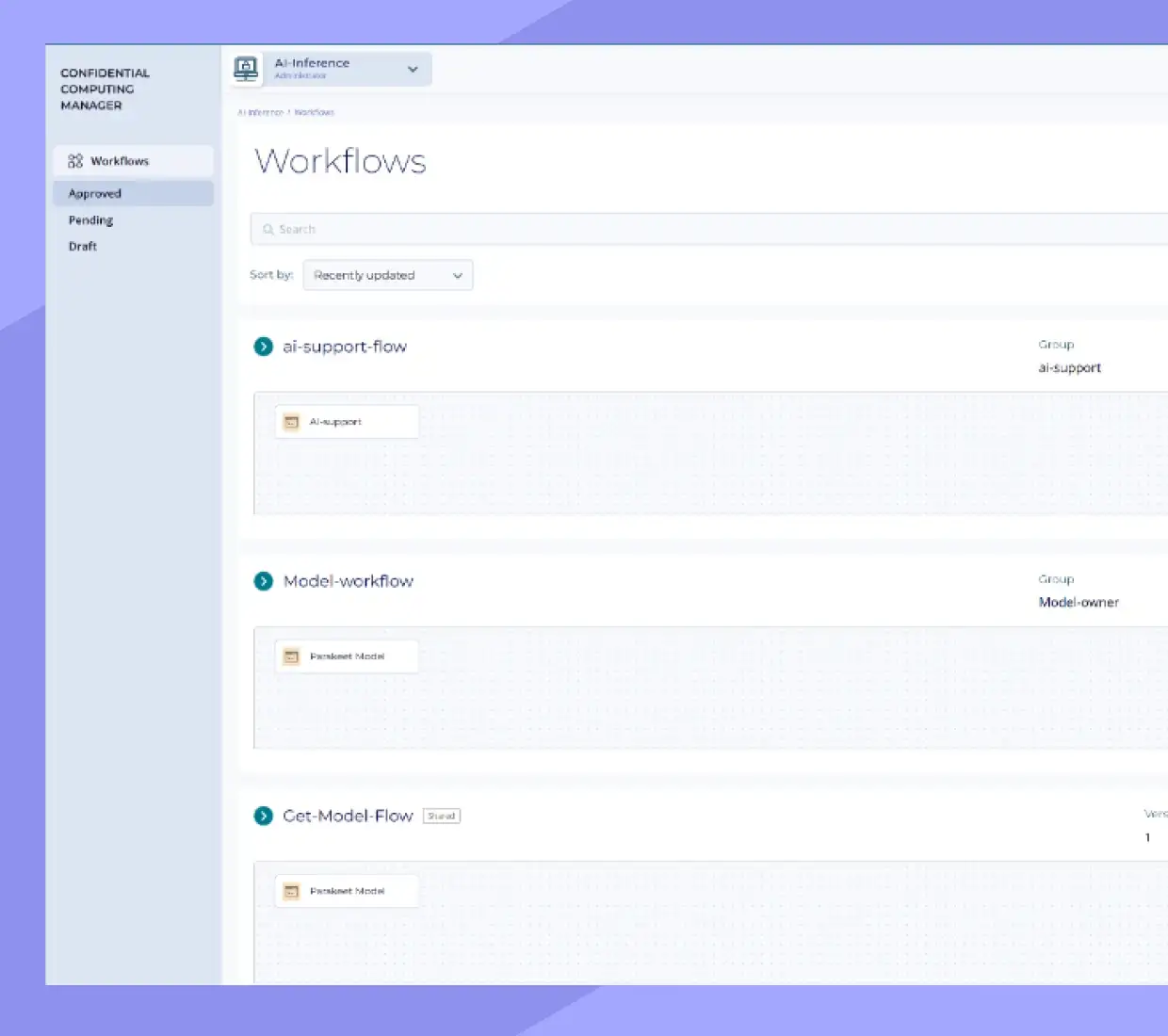Click the Parakeet Model node icon in Model-workflow
The width and height of the screenshot is (1168, 1036).
coord(292,656)
